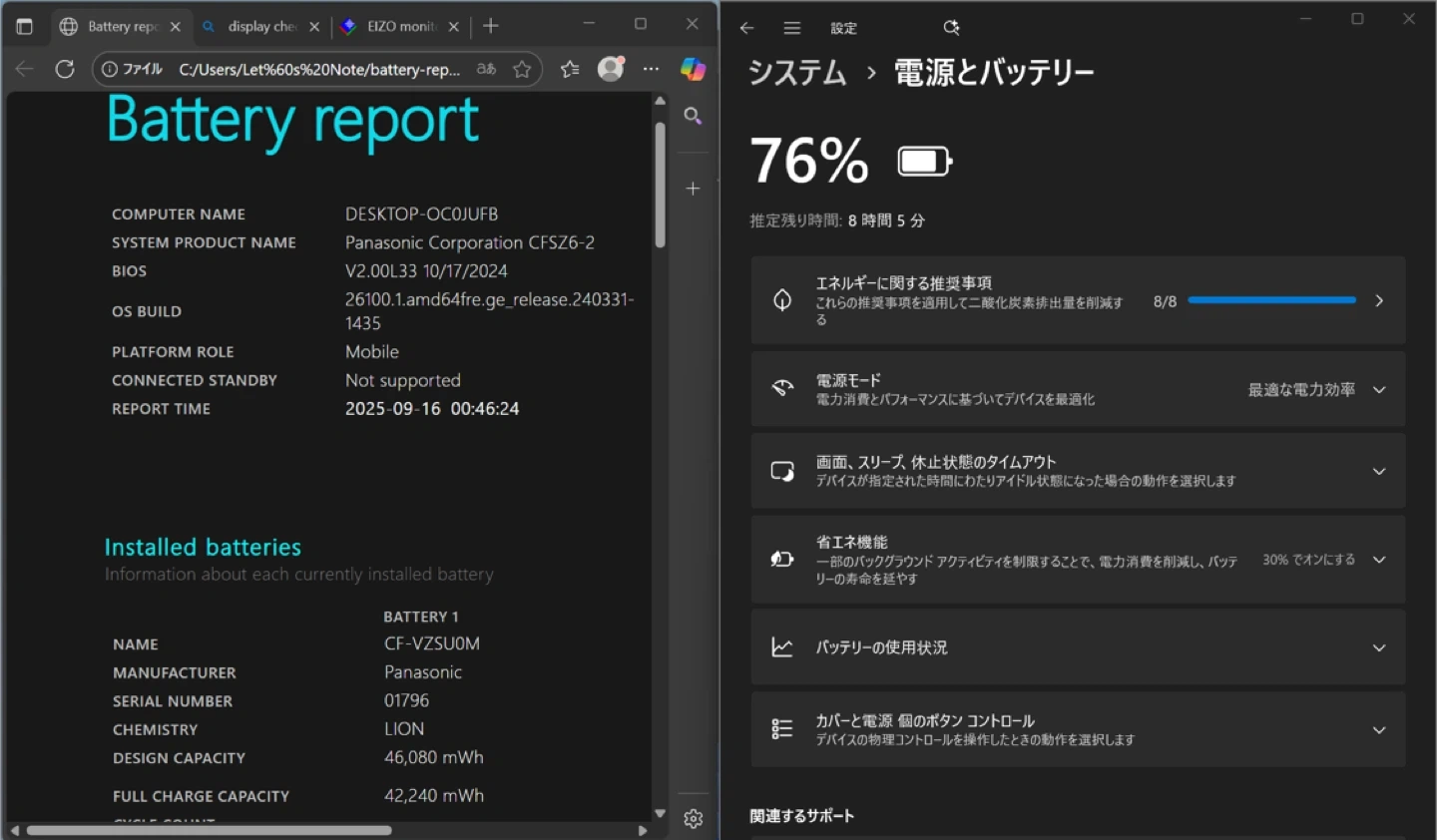Viewport: 1437px width, 840px height.
Task: Click the energy recommendations leaf icon
Action: [x=782, y=300]
